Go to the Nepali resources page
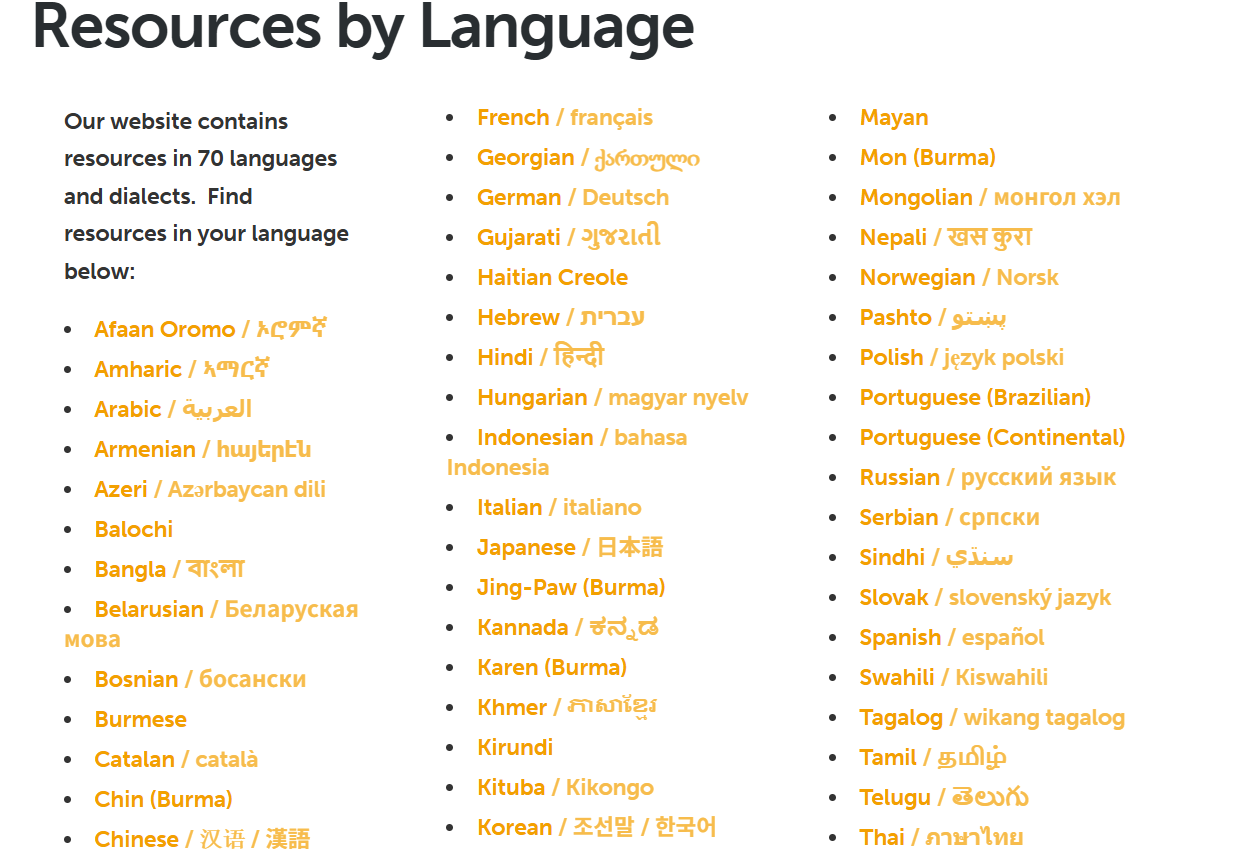This screenshot has height=856, width=1245. click(946, 237)
